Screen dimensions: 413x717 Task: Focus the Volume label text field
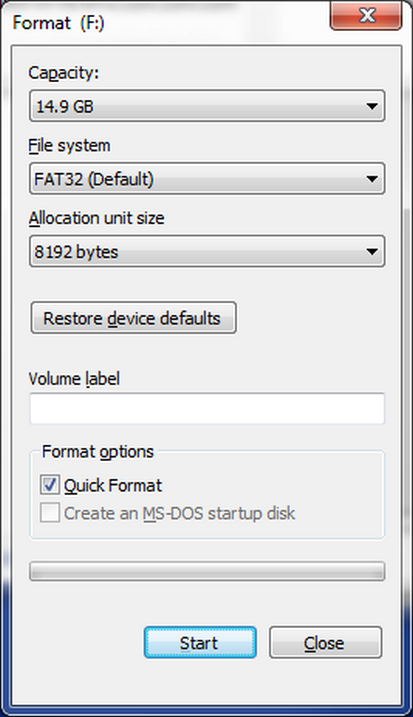tap(207, 408)
